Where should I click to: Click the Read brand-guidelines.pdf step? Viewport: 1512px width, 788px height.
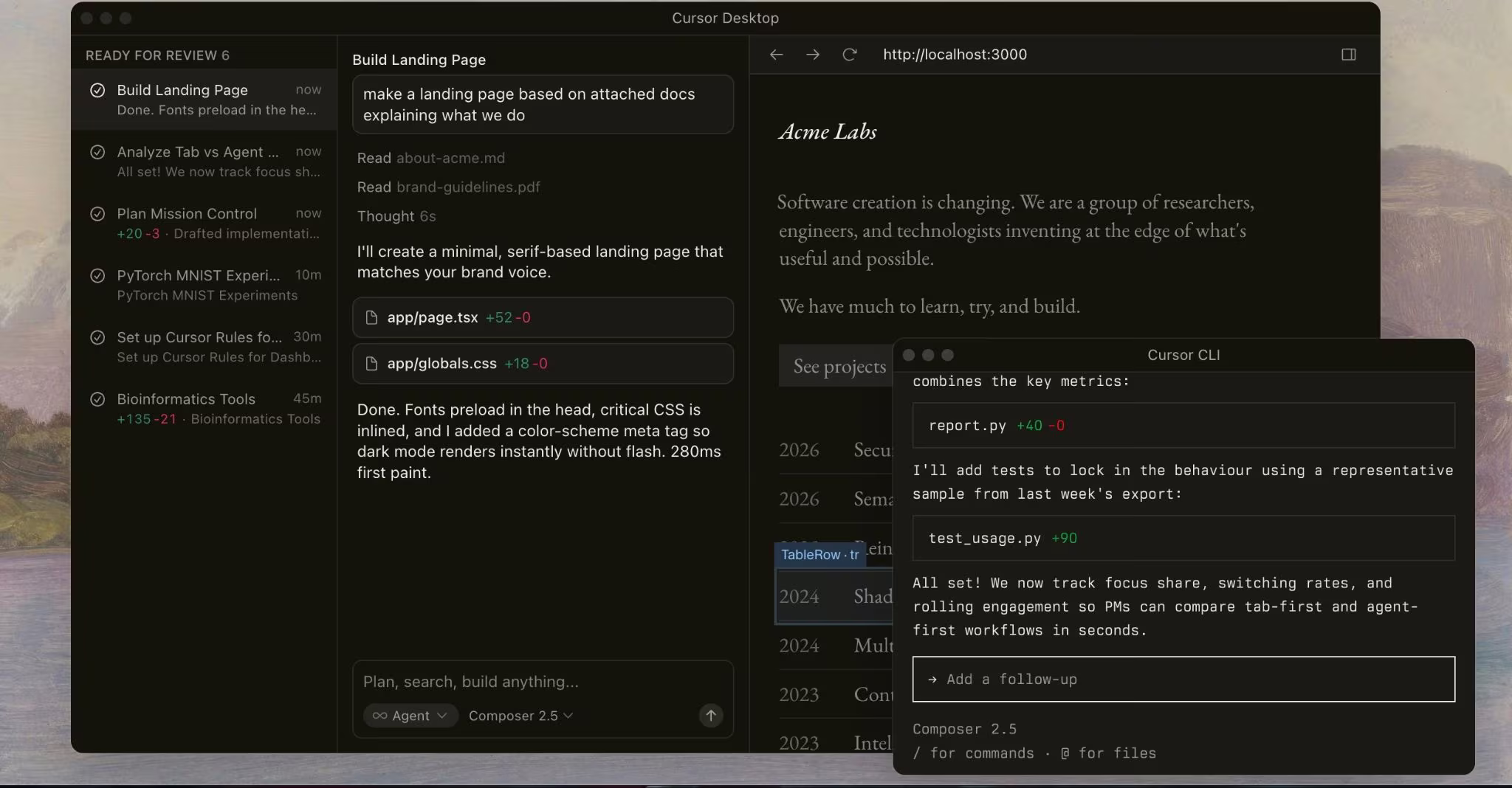(448, 187)
